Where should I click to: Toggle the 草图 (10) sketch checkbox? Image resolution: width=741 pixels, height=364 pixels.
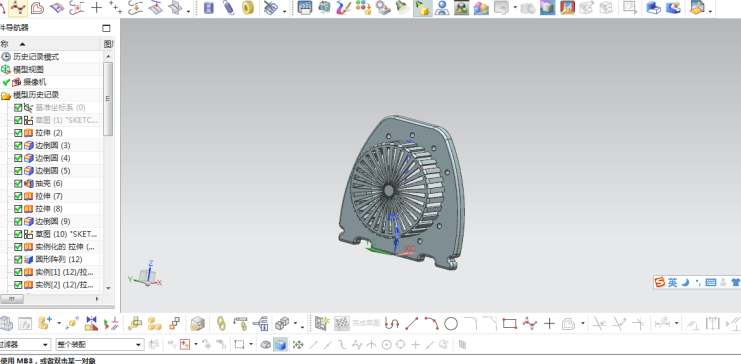pos(18,234)
